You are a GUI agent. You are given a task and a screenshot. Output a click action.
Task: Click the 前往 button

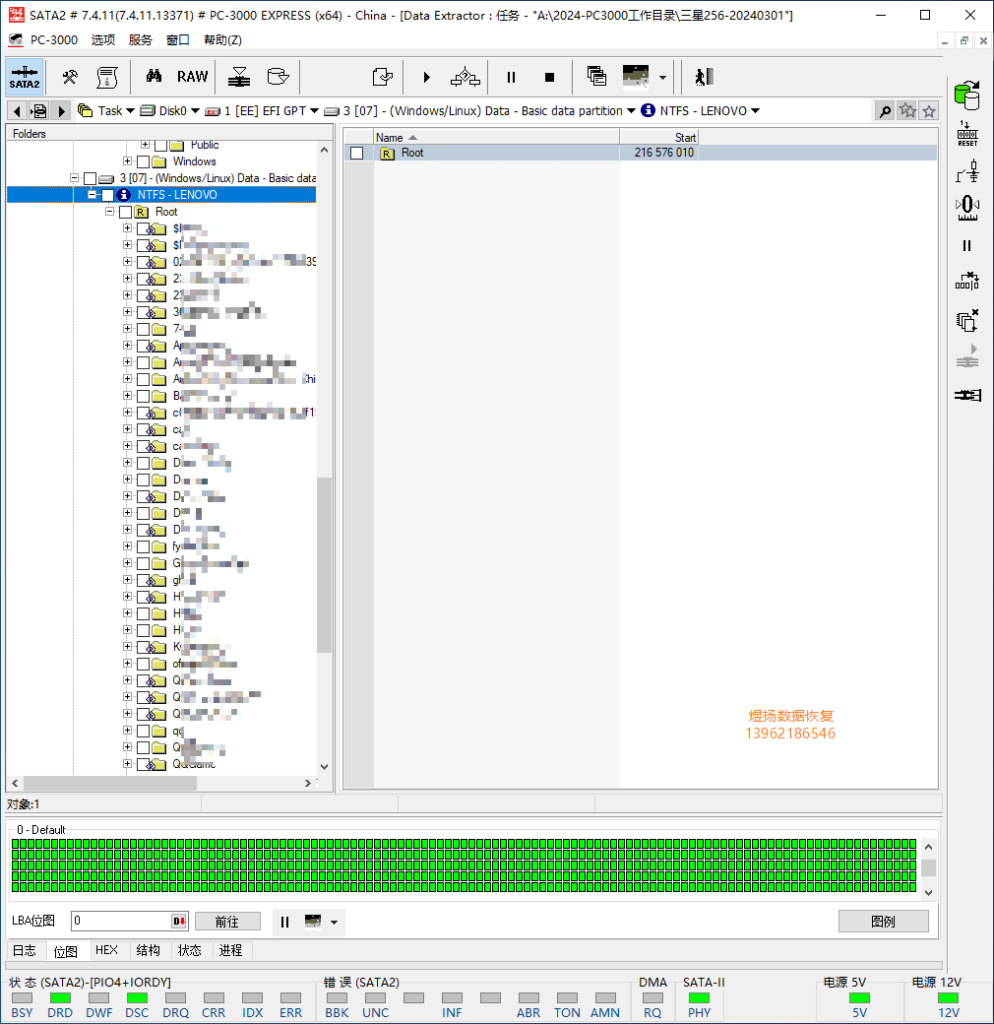tap(227, 921)
